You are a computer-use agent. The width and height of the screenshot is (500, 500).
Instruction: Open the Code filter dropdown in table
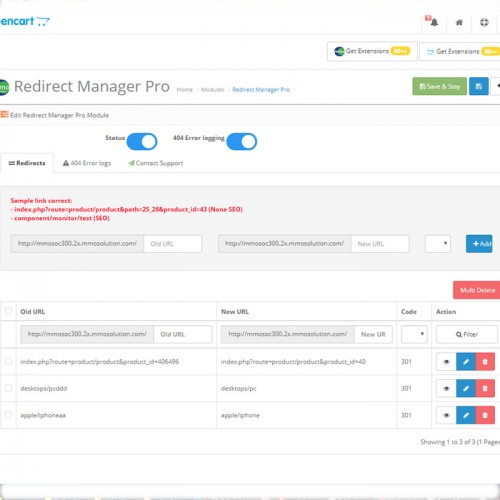[414, 334]
